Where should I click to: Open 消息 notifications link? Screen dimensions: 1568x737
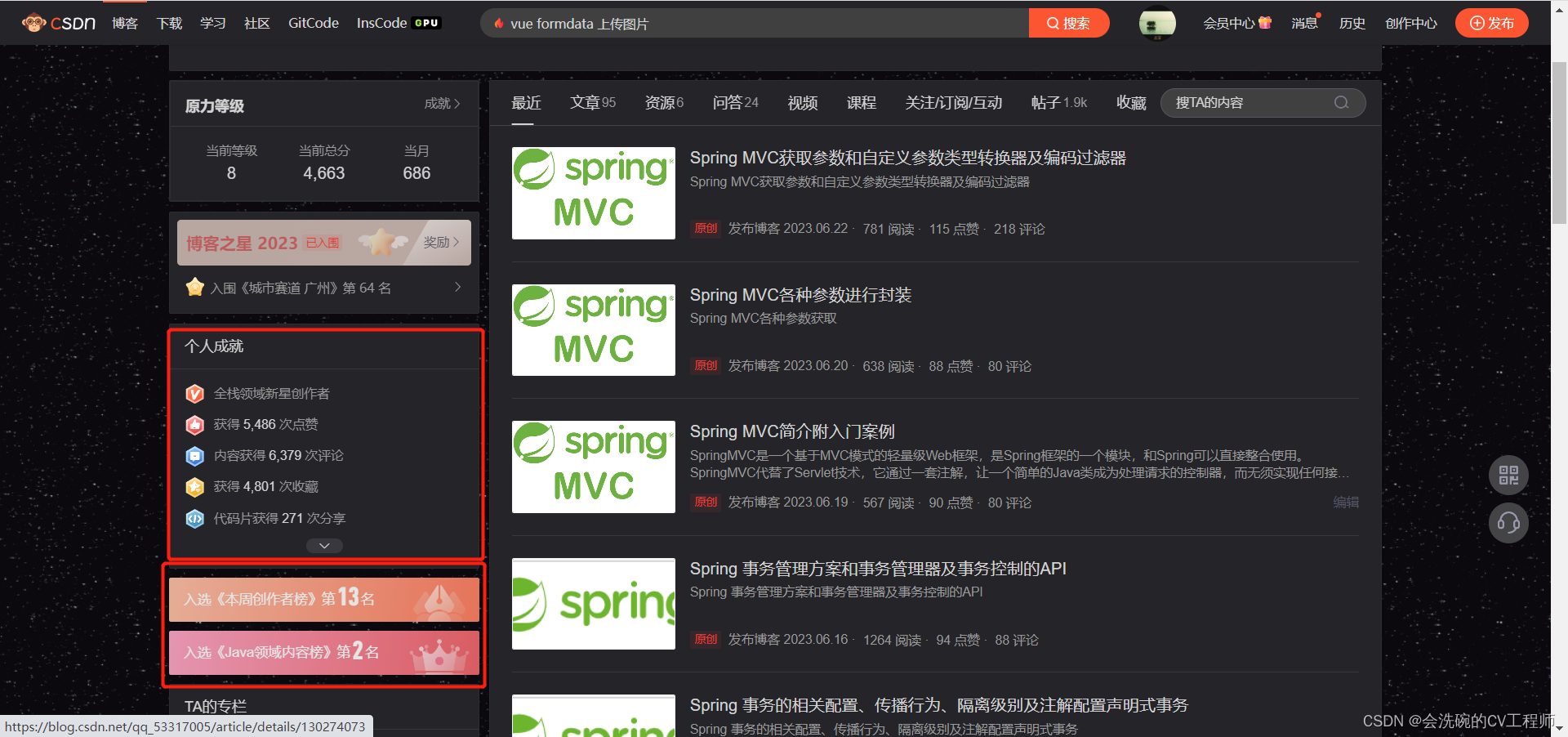pyautogui.click(x=1304, y=23)
